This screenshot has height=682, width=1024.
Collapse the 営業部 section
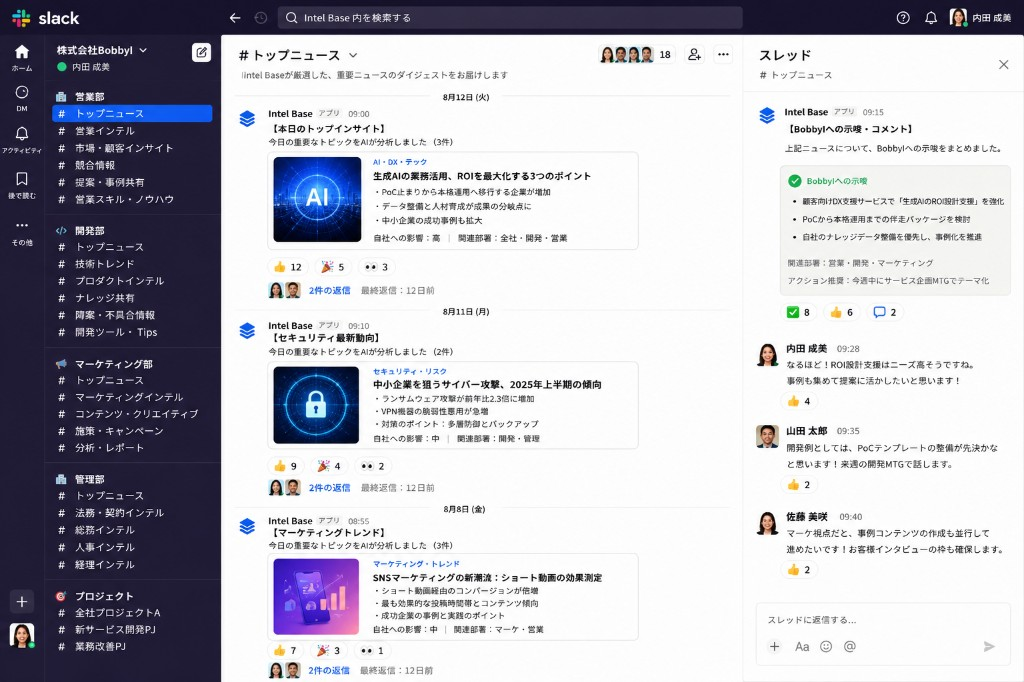pos(89,97)
